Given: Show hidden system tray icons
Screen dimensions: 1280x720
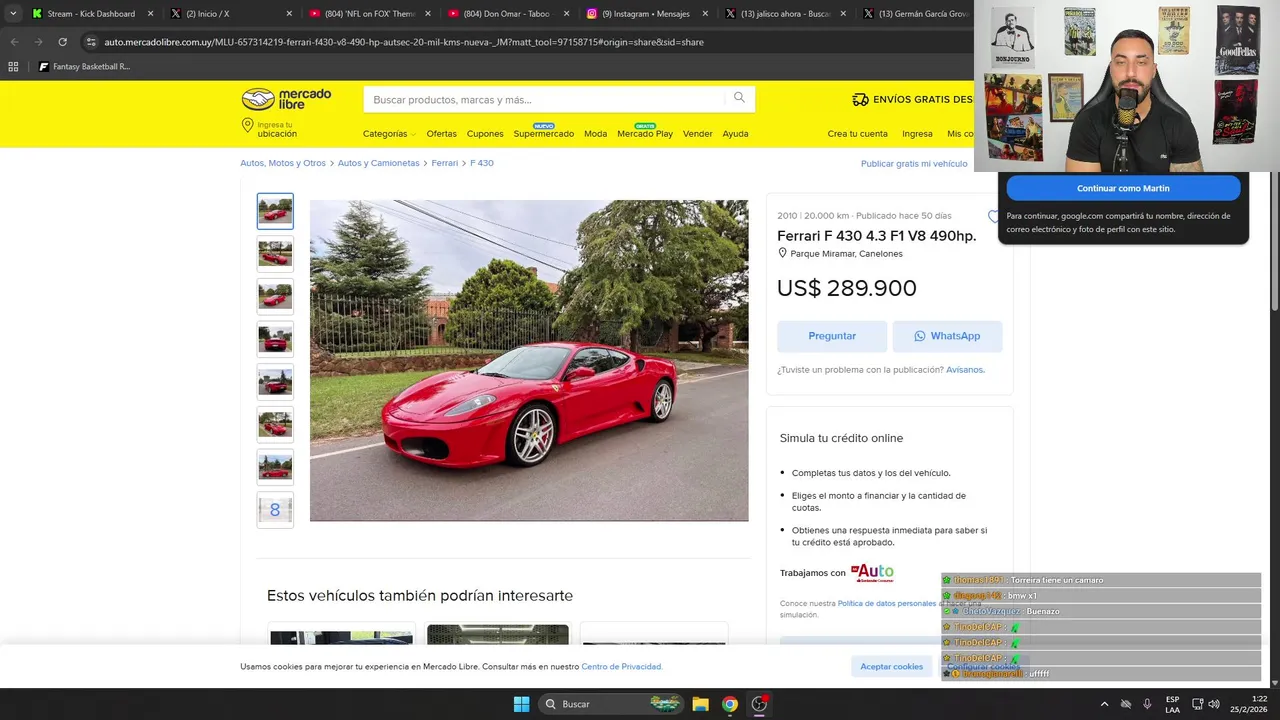Looking at the screenshot, I should pos(1104,704).
